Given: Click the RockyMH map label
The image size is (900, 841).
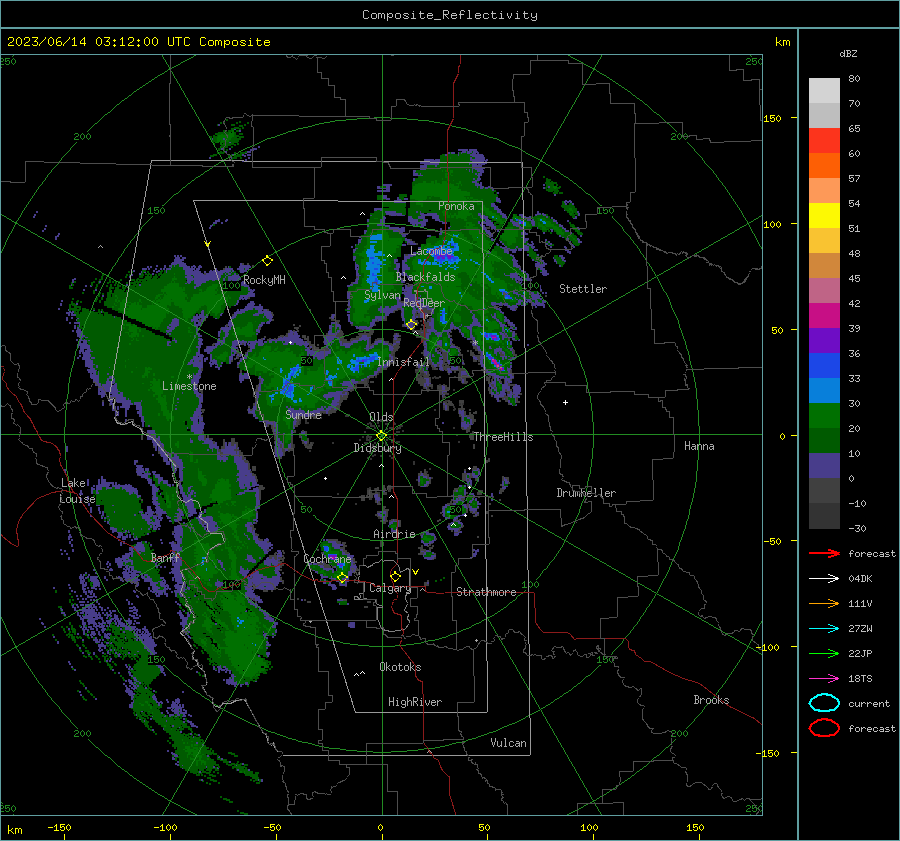Looking at the screenshot, I should click(x=264, y=280).
